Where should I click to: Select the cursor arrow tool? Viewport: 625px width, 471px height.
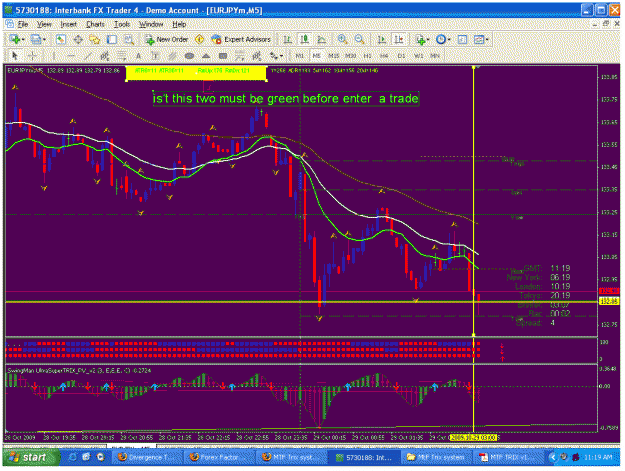(x=15, y=56)
